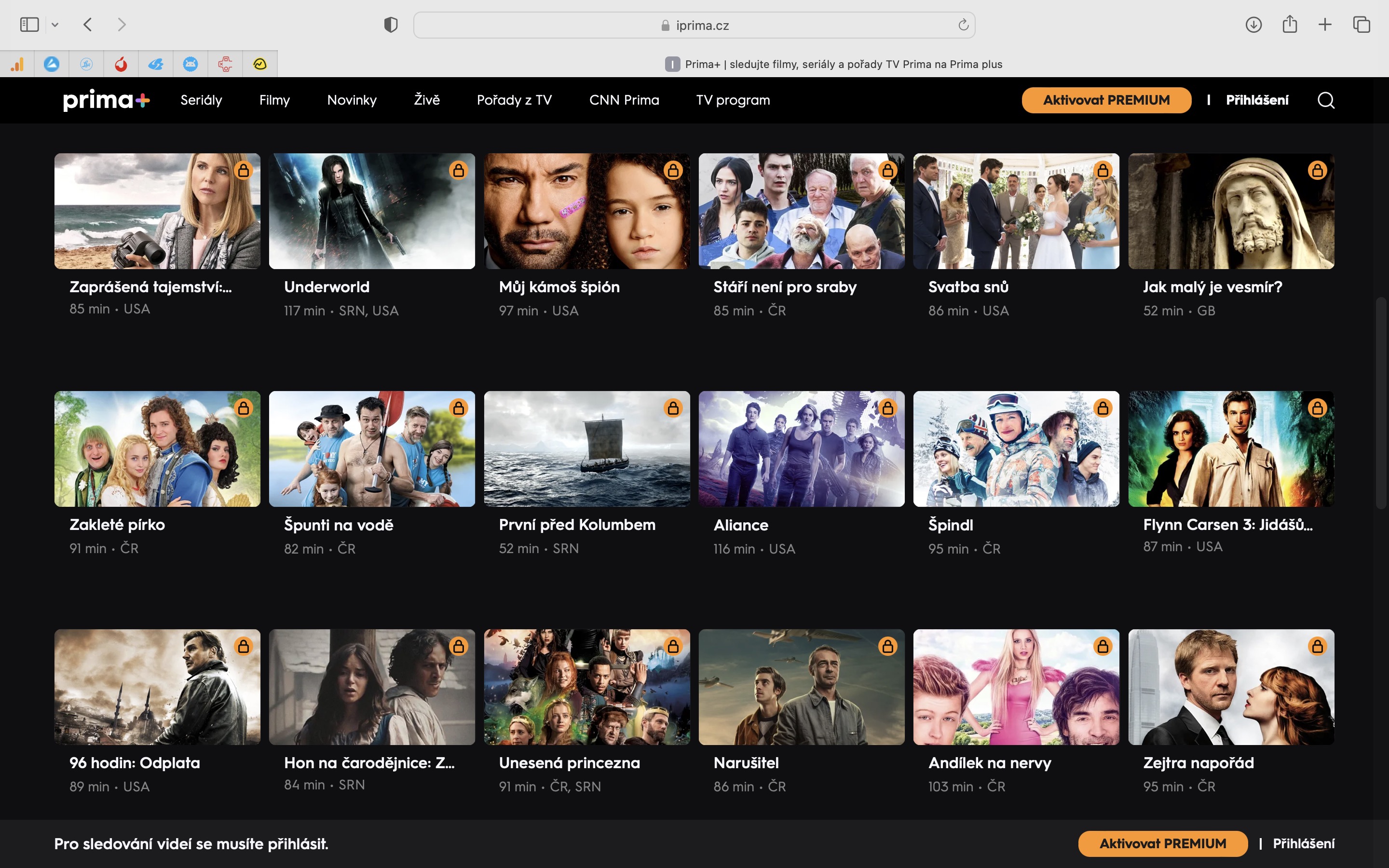Open a new tab with plus icon
1389x868 pixels.
pyautogui.click(x=1325, y=25)
